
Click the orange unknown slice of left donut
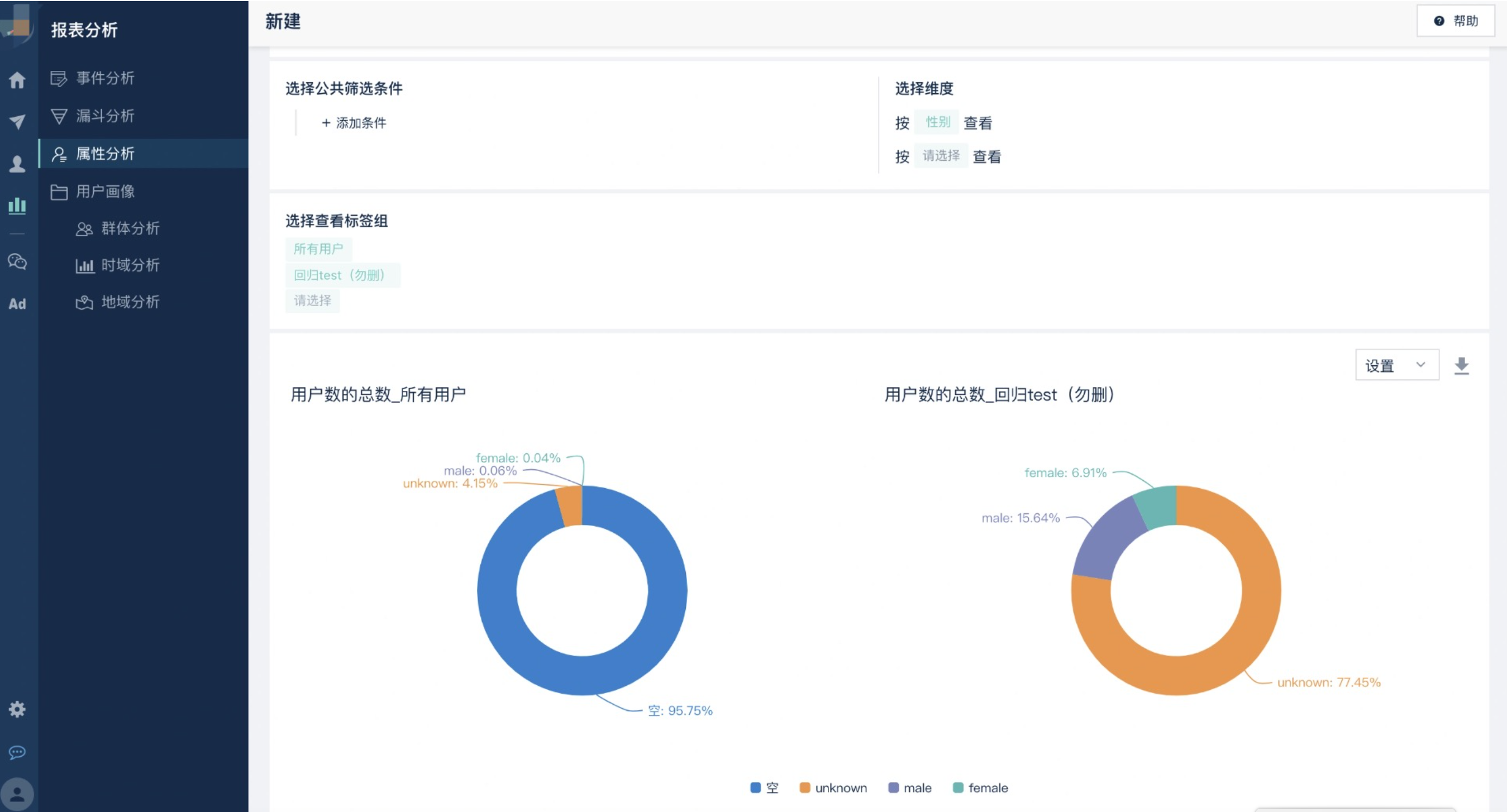tap(570, 507)
